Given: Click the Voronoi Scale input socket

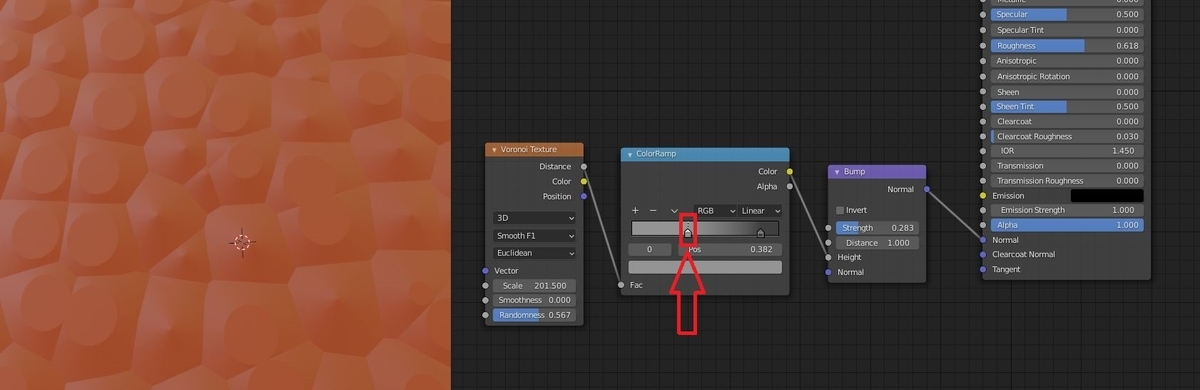Looking at the screenshot, I should click(485, 285).
